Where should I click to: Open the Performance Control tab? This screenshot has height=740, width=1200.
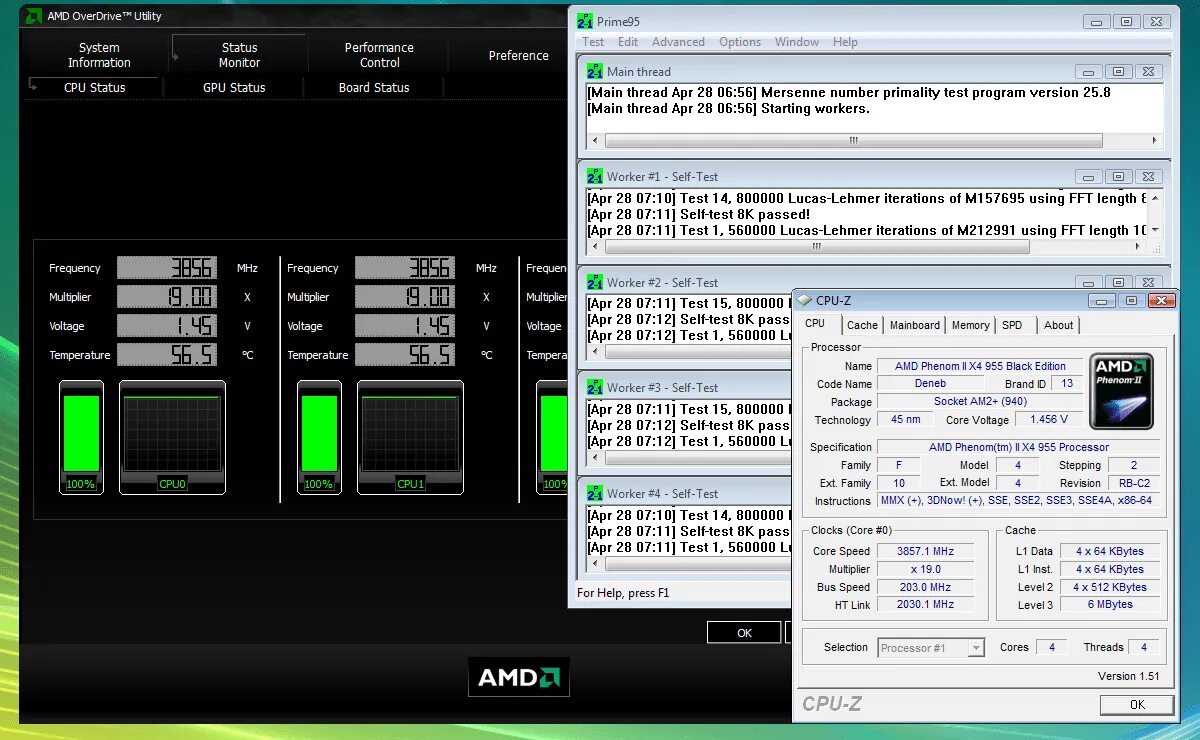click(379, 55)
